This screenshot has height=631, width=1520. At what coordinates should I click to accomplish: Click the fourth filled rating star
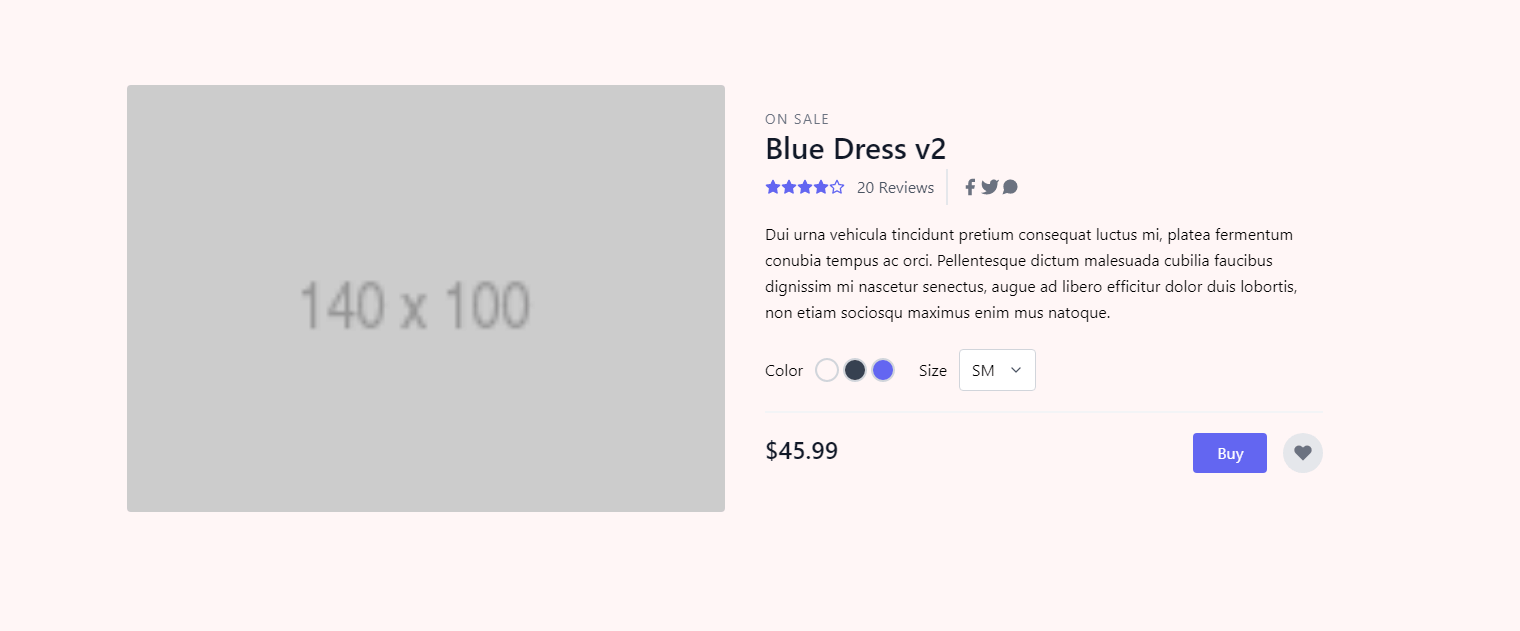tap(821, 187)
